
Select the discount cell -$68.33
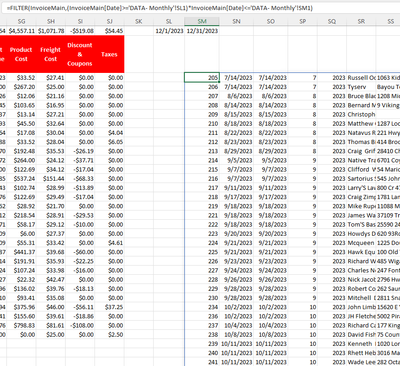pyautogui.click(x=80, y=179)
